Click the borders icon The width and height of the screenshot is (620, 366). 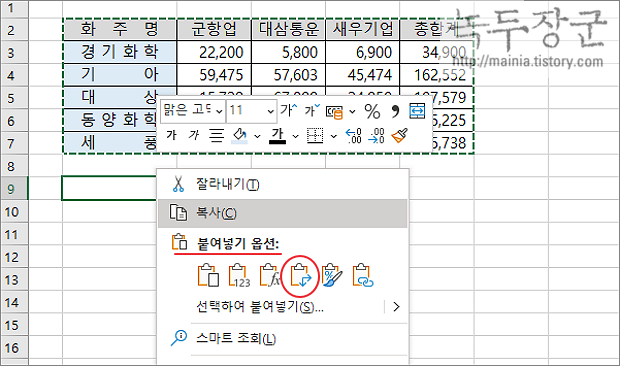pos(315,136)
